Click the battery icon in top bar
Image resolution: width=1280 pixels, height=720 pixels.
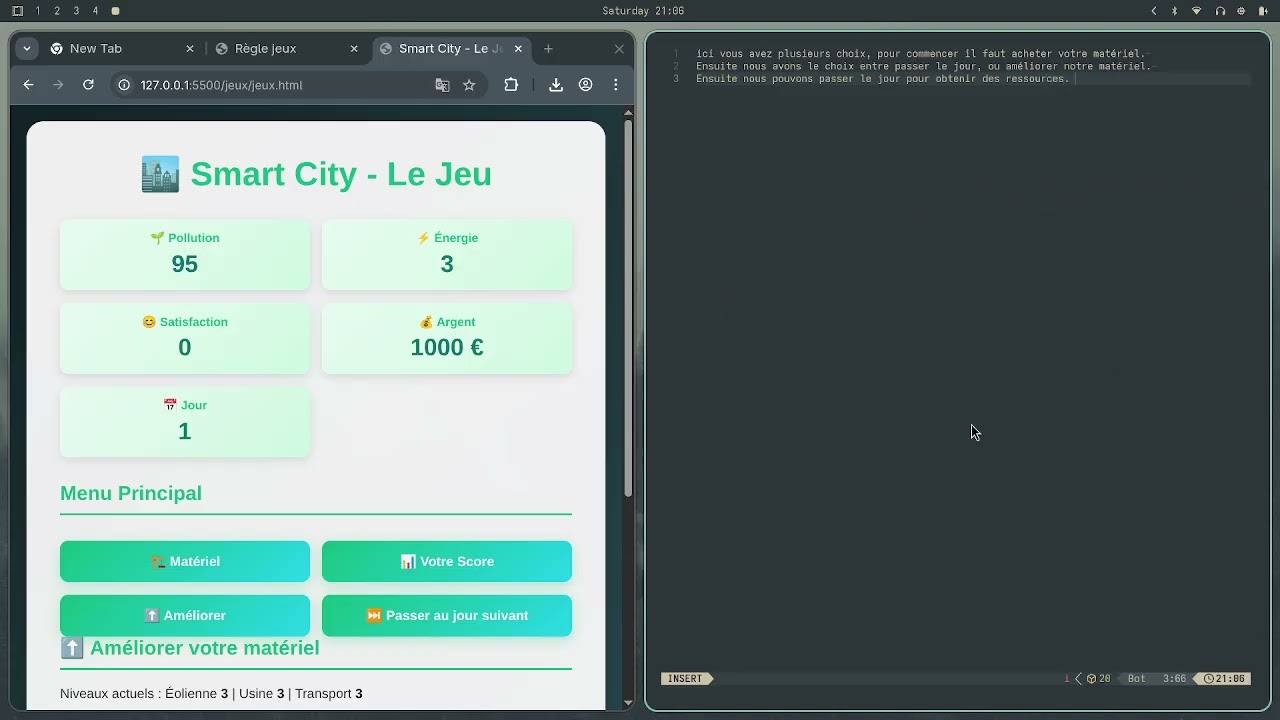[x=1263, y=11]
